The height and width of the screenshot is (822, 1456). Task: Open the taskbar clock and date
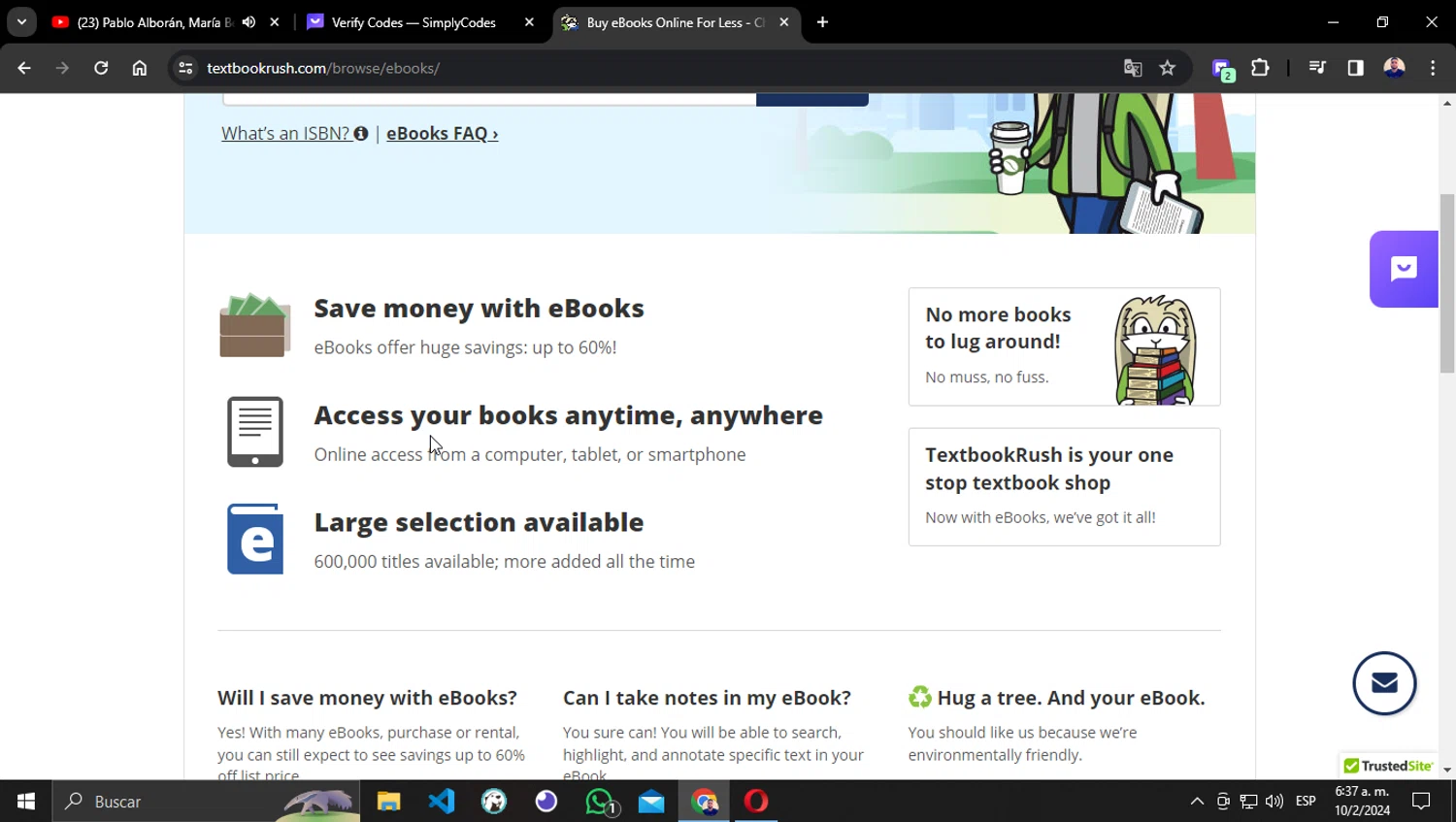(1362, 802)
